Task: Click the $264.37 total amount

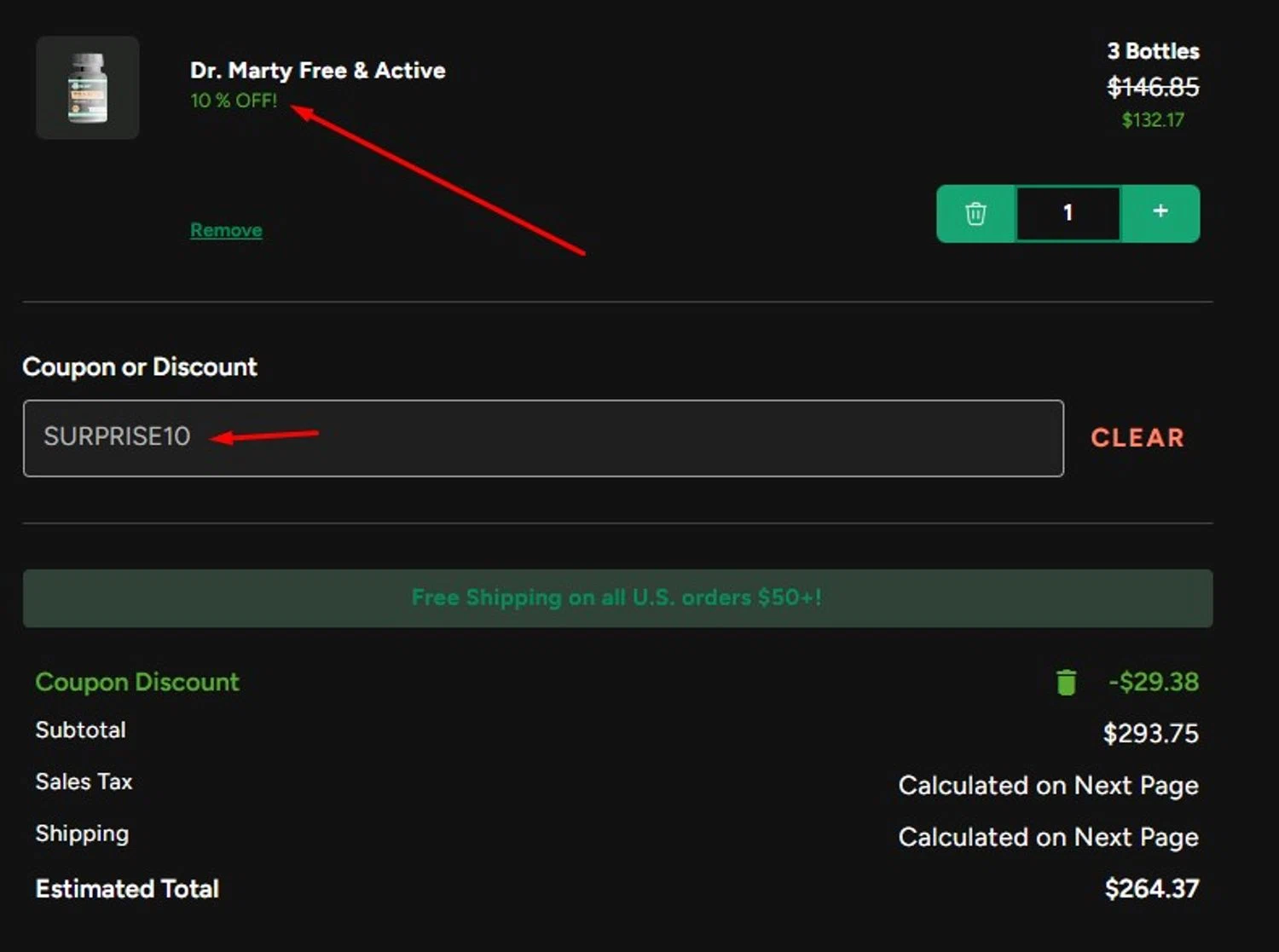Action: [x=1152, y=889]
